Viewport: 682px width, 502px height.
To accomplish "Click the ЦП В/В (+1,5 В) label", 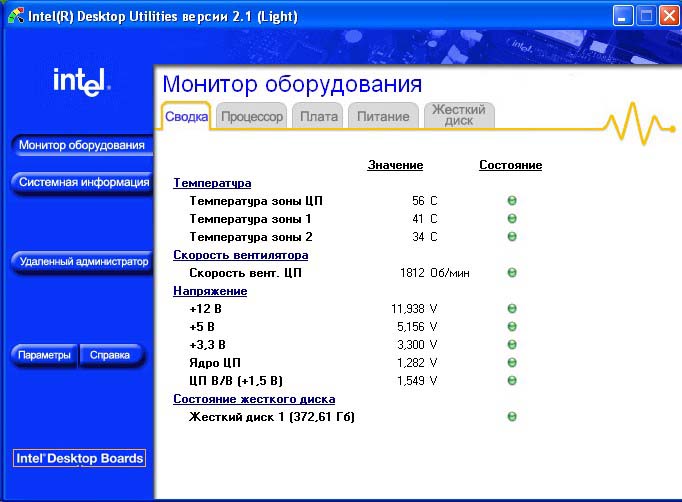I will point(236,381).
